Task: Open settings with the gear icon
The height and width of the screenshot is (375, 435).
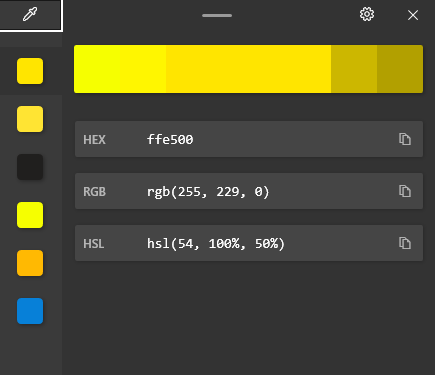Action: [x=367, y=15]
